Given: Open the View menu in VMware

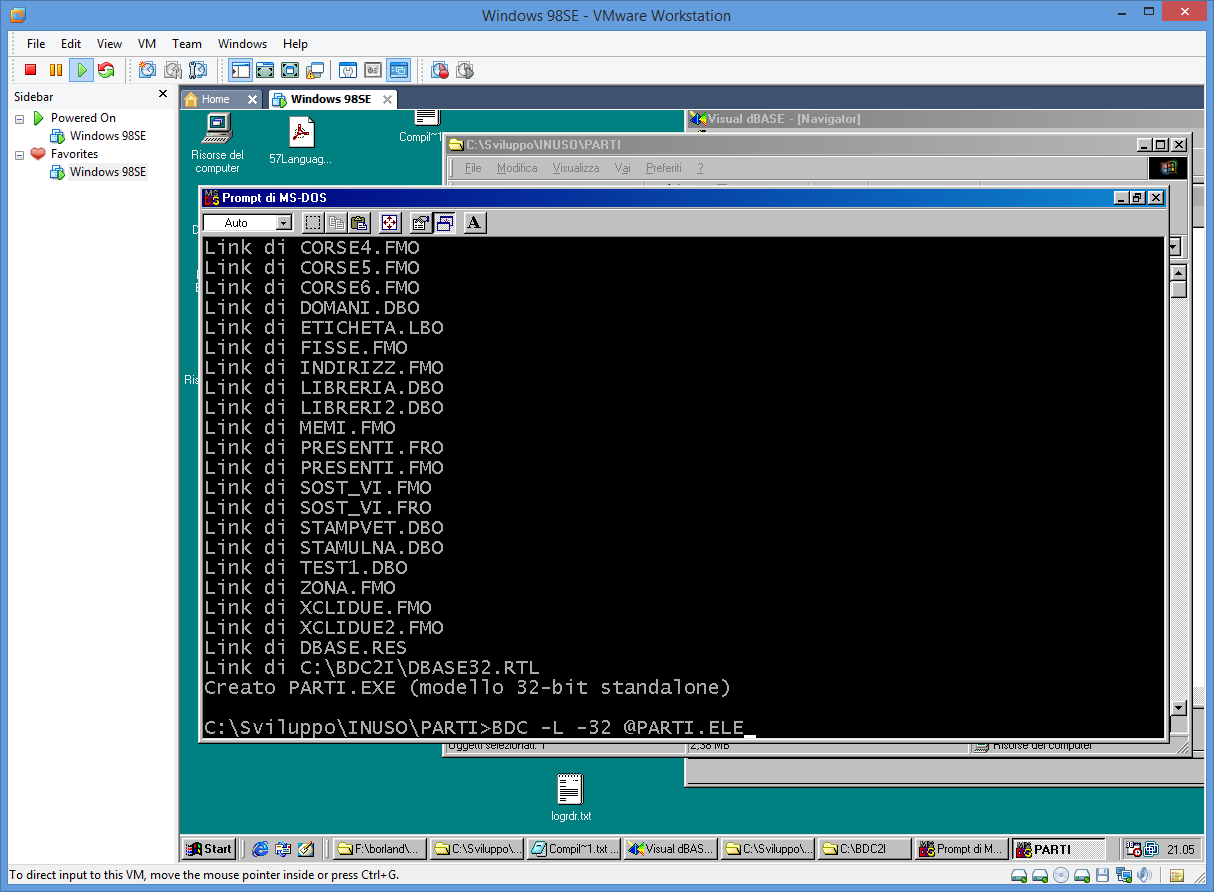Looking at the screenshot, I should (110, 44).
